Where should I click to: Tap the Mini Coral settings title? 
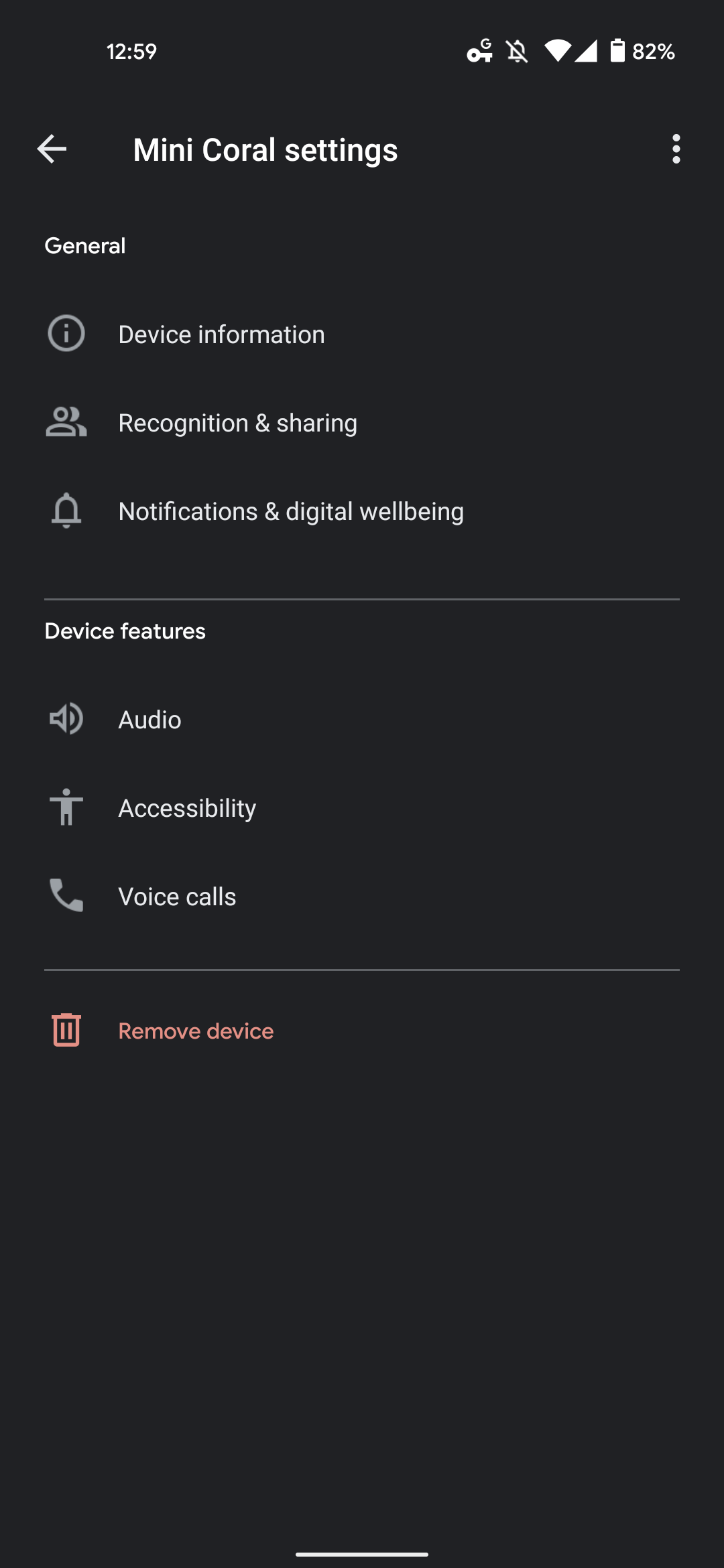coord(265,149)
